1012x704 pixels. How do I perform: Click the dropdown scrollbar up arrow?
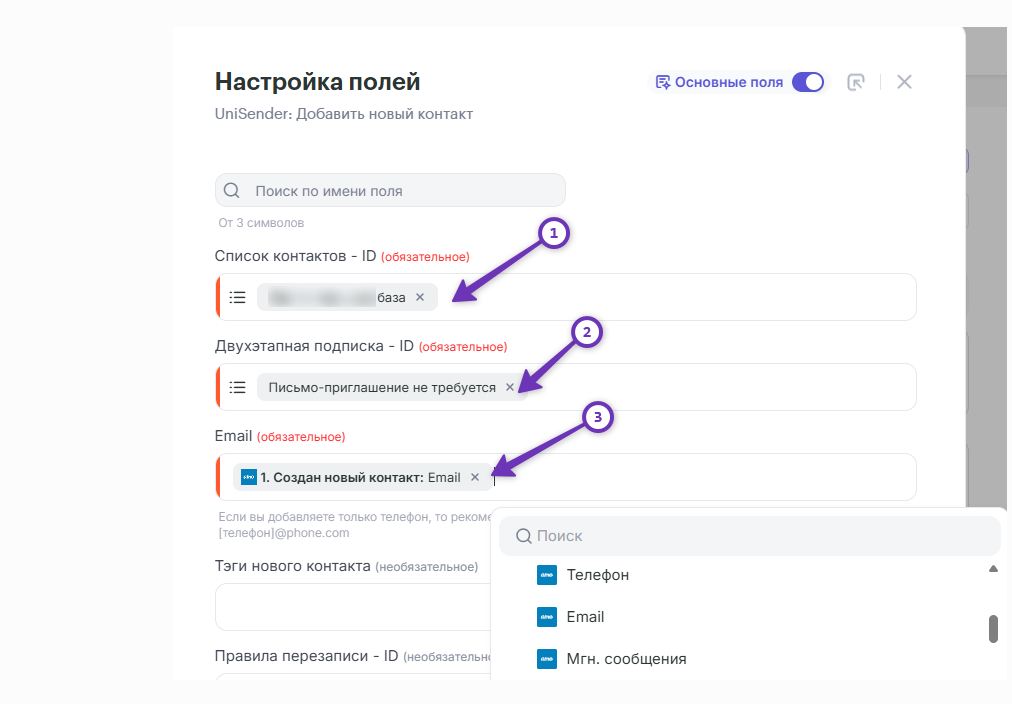(x=993, y=568)
